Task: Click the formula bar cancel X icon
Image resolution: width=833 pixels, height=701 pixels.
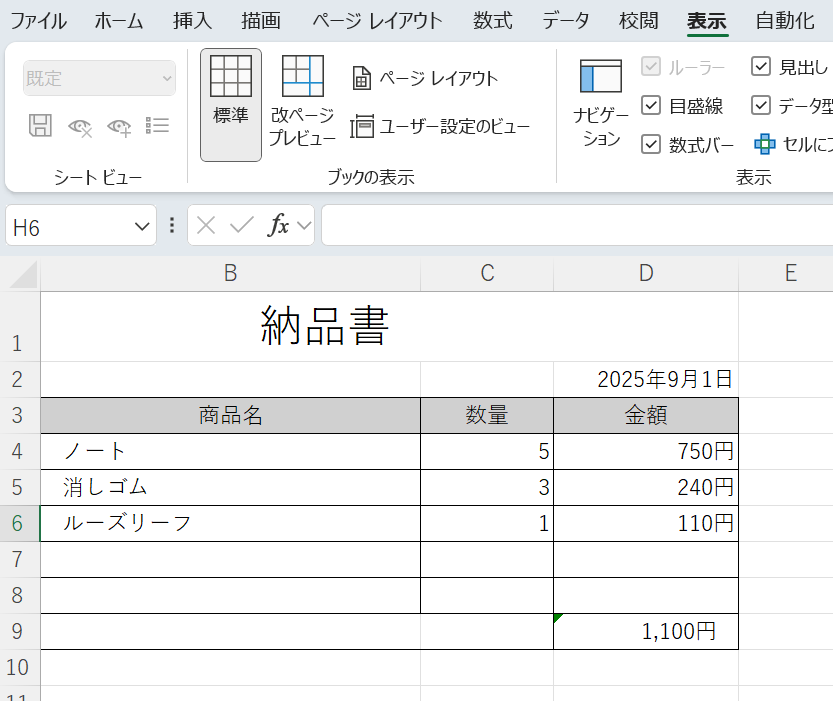Action: click(206, 226)
